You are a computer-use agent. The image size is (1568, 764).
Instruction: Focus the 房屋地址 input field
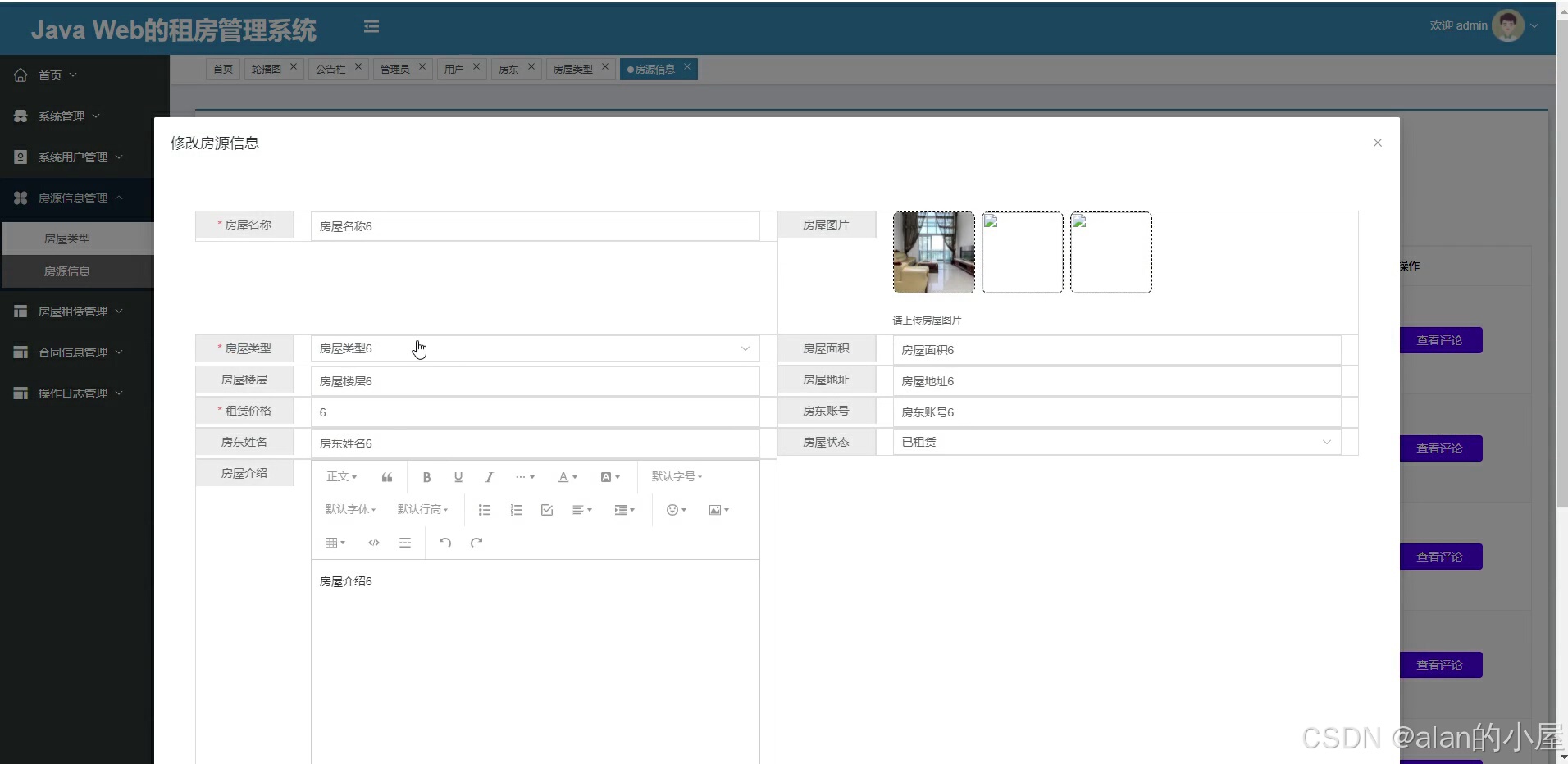[x=1116, y=381]
